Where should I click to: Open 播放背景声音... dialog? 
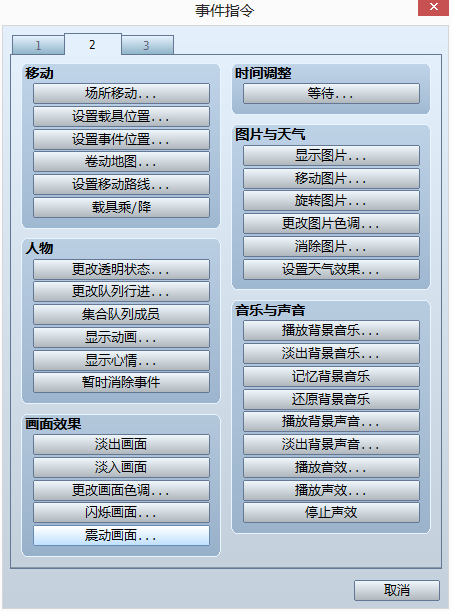click(x=331, y=422)
